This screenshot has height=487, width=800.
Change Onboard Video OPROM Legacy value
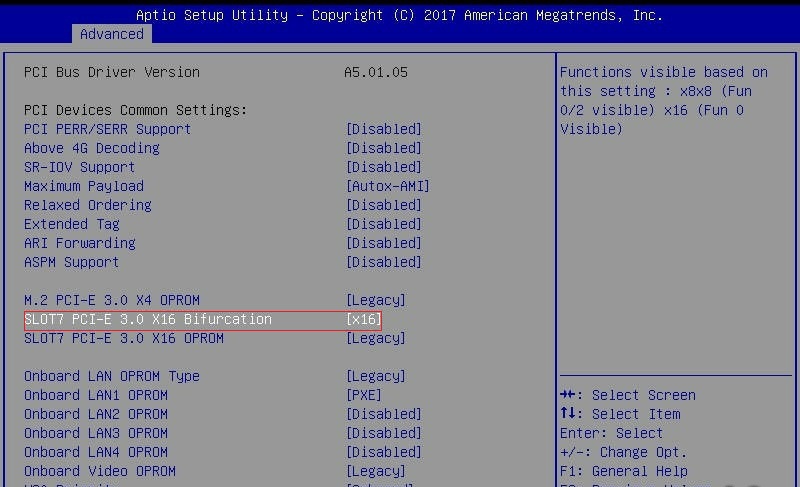pos(375,471)
